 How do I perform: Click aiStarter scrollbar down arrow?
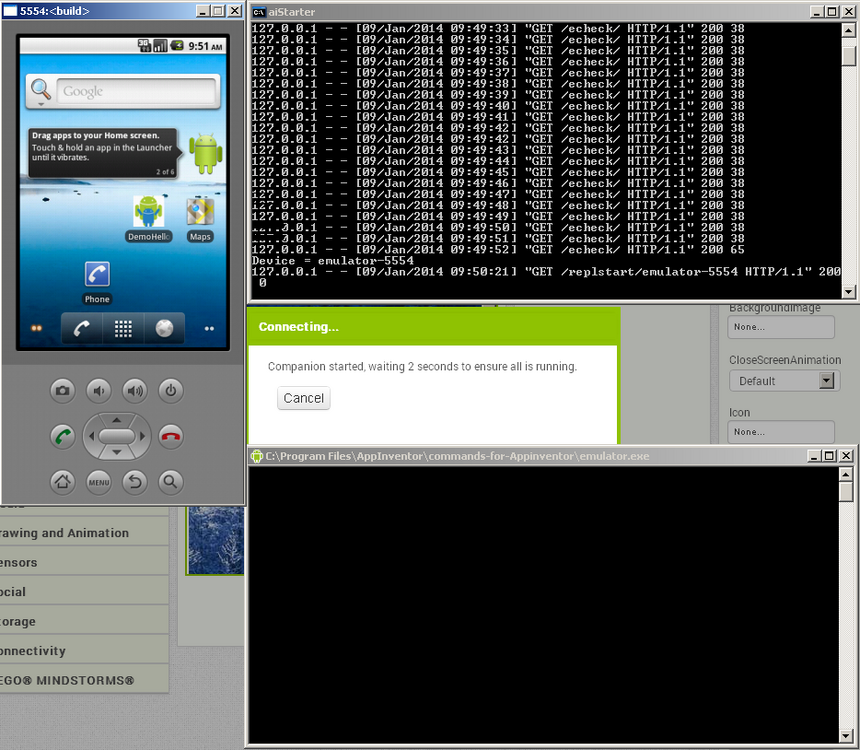(x=848, y=292)
